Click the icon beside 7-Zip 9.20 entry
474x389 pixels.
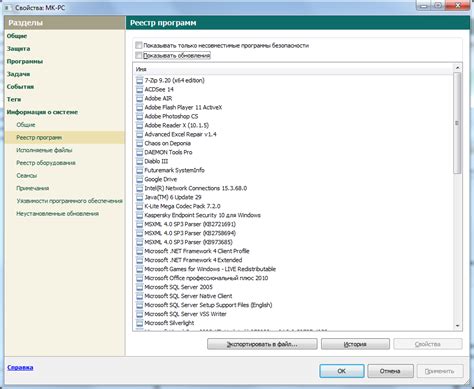[x=139, y=80]
